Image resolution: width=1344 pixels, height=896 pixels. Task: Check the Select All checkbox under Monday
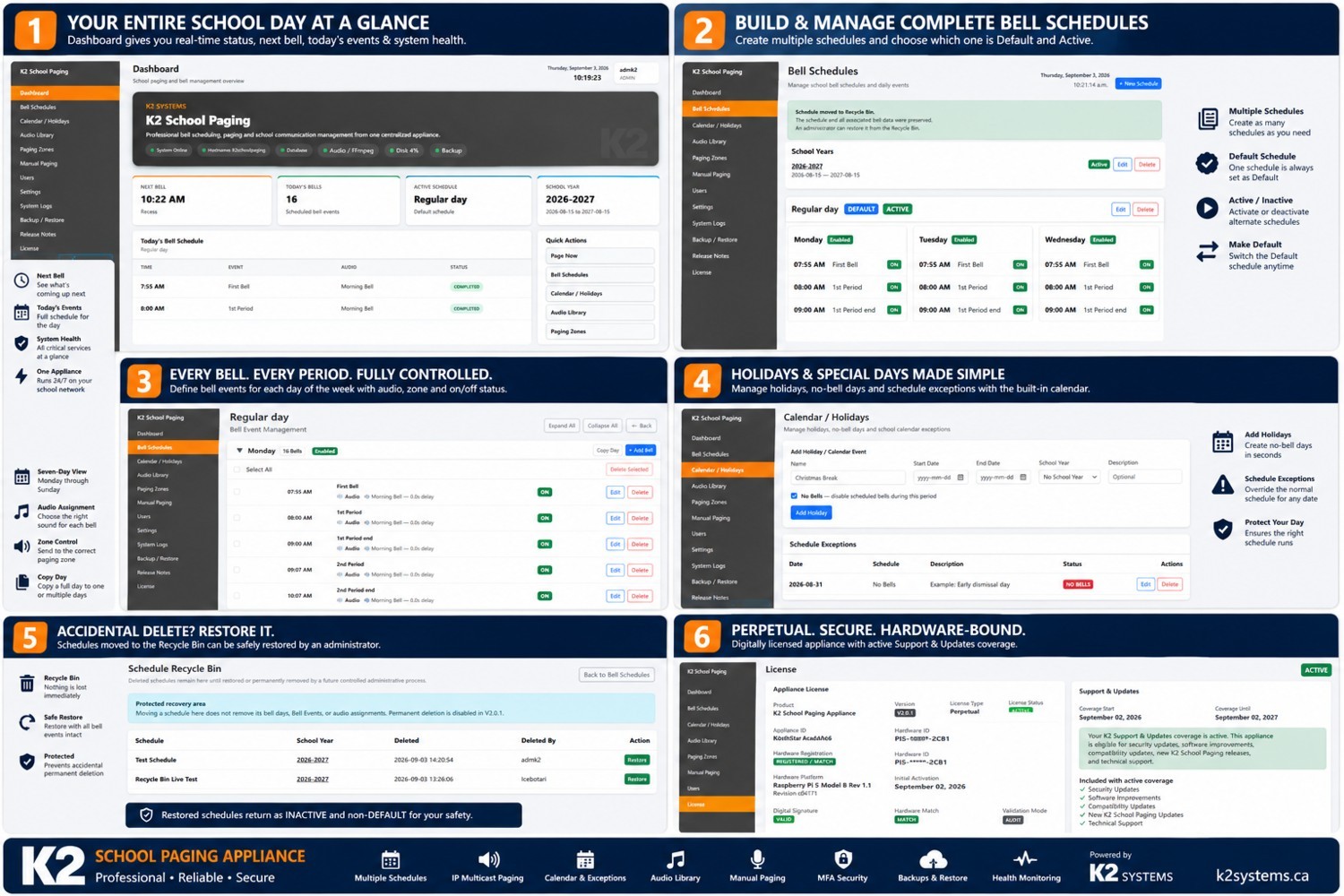237,470
